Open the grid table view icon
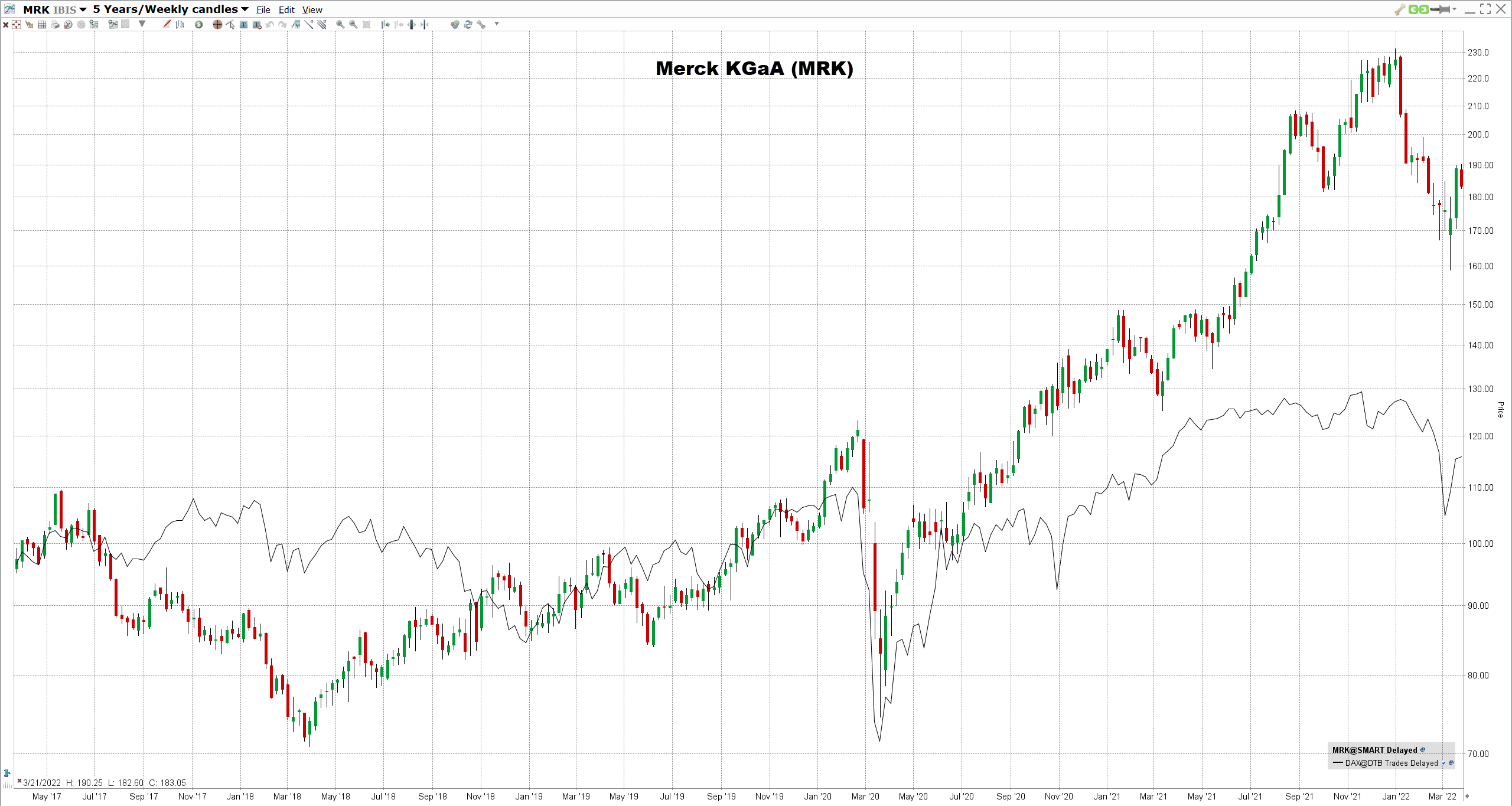This screenshot has width=1512, height=806. point(42,25)
